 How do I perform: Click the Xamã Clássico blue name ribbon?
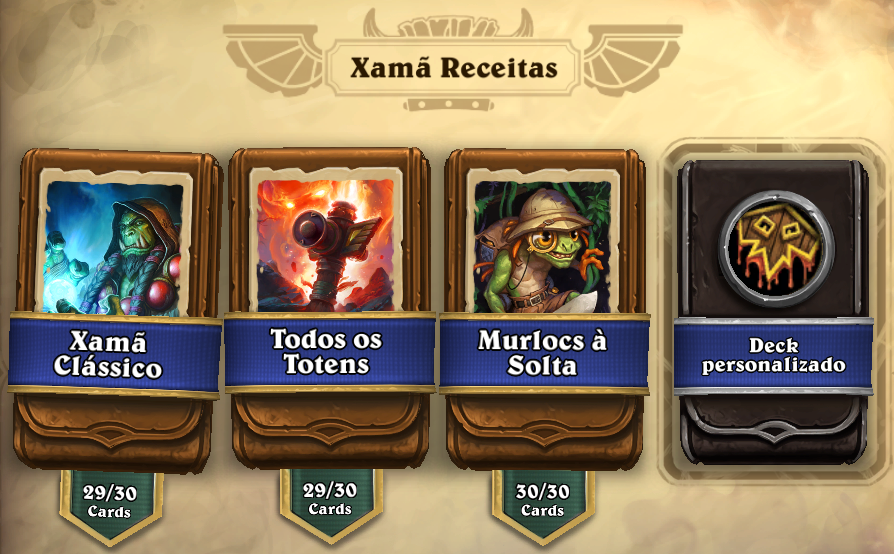[115, 353]
